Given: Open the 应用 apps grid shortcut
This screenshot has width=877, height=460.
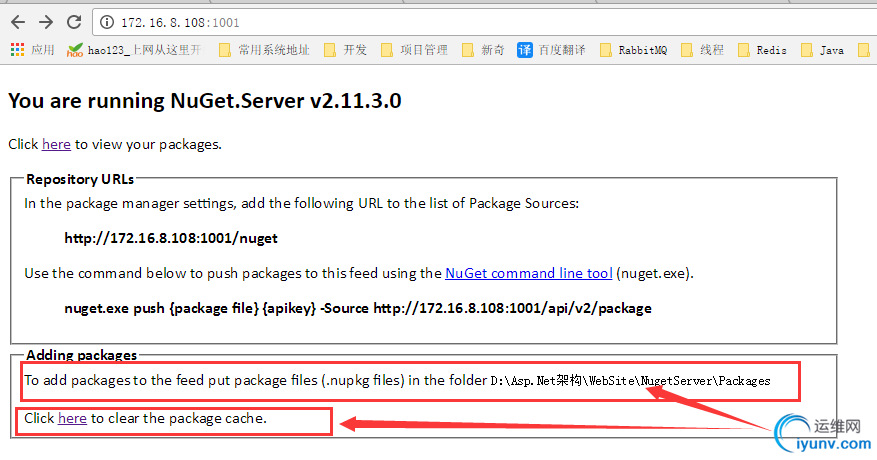Looking at the screenshot, I should click(32, 50).
